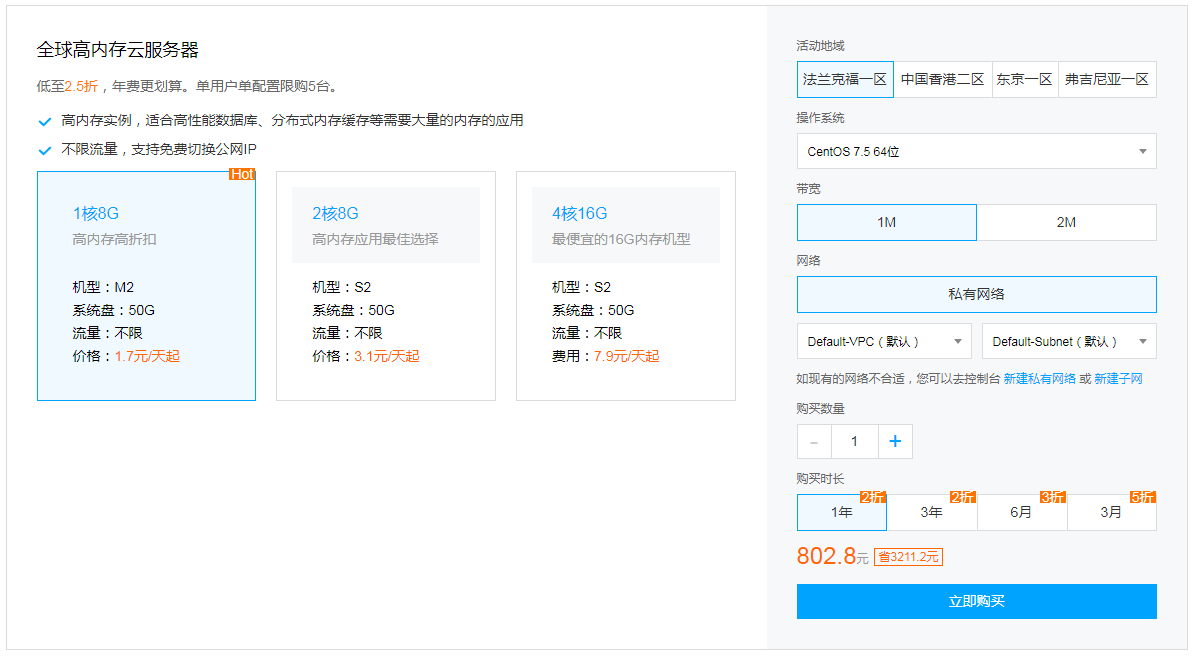Select 2M bandwidth option

coord(1066,222)
